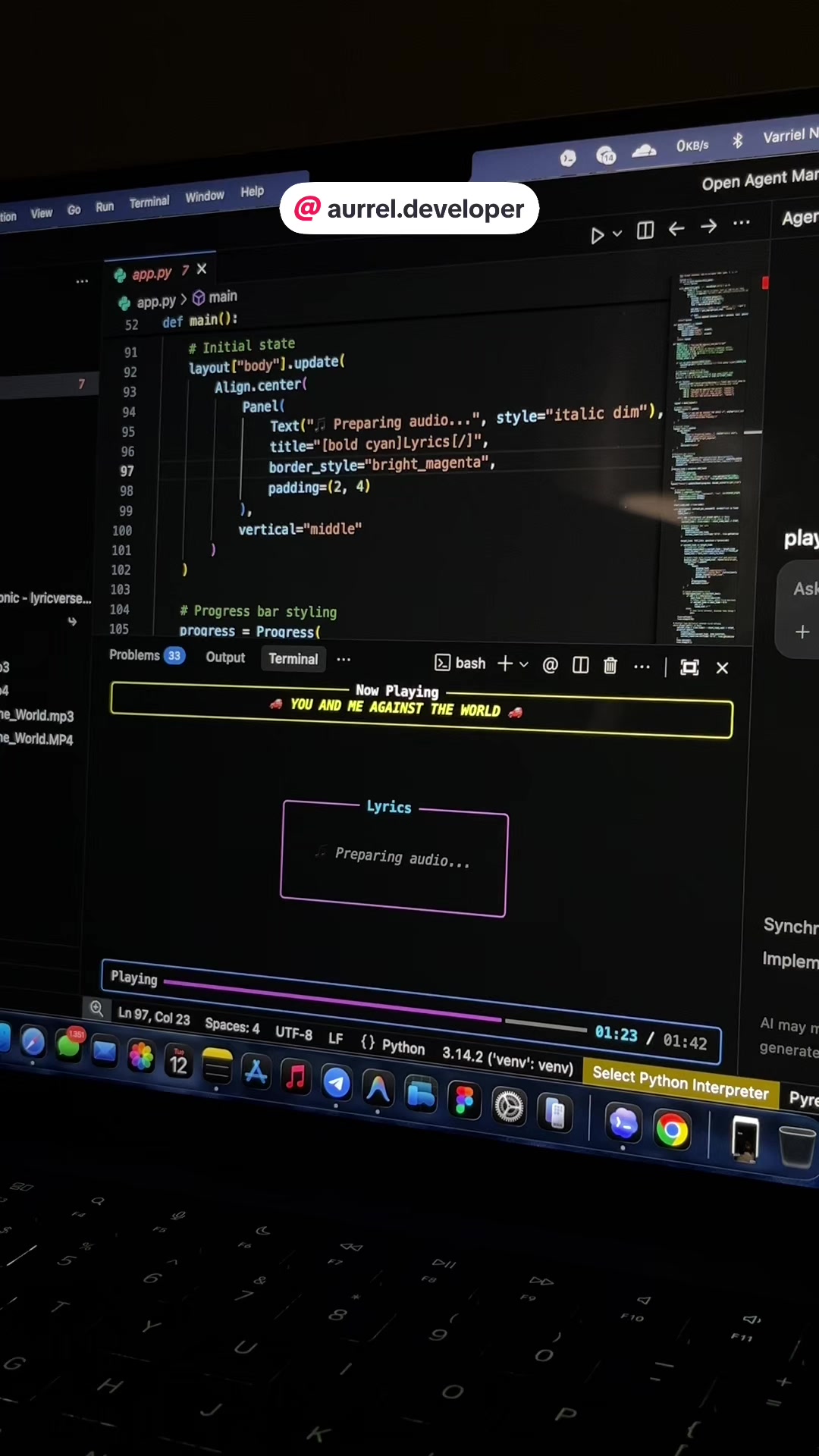Open the Run menu
This screenshot has width=819, height=1456.
tap(105, 206)
